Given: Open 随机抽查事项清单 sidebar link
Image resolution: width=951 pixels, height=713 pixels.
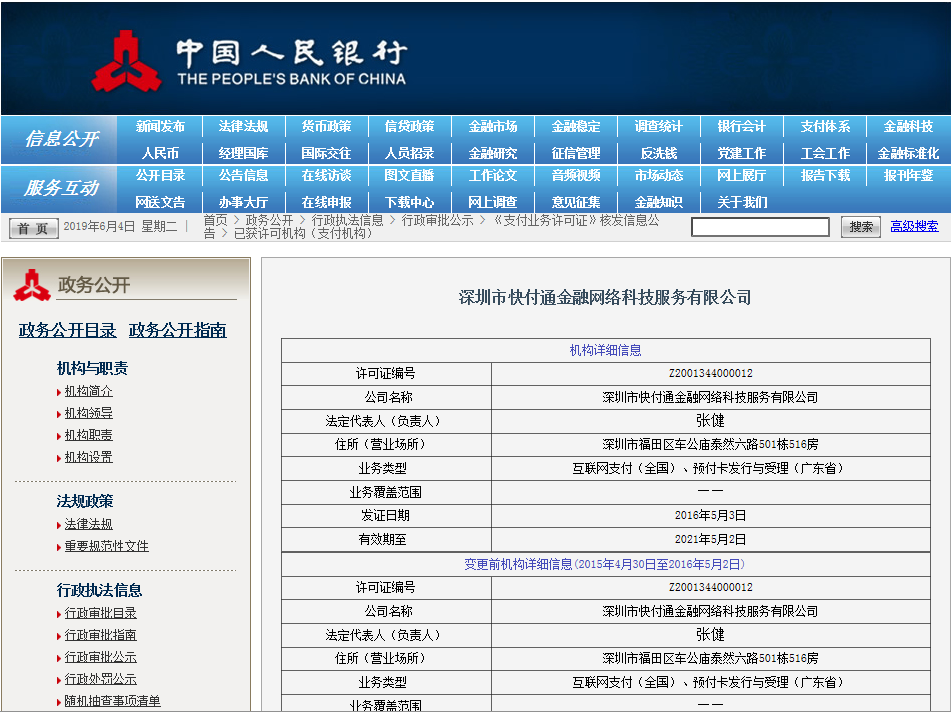Looking at the screenshot, I should [113, 701].
